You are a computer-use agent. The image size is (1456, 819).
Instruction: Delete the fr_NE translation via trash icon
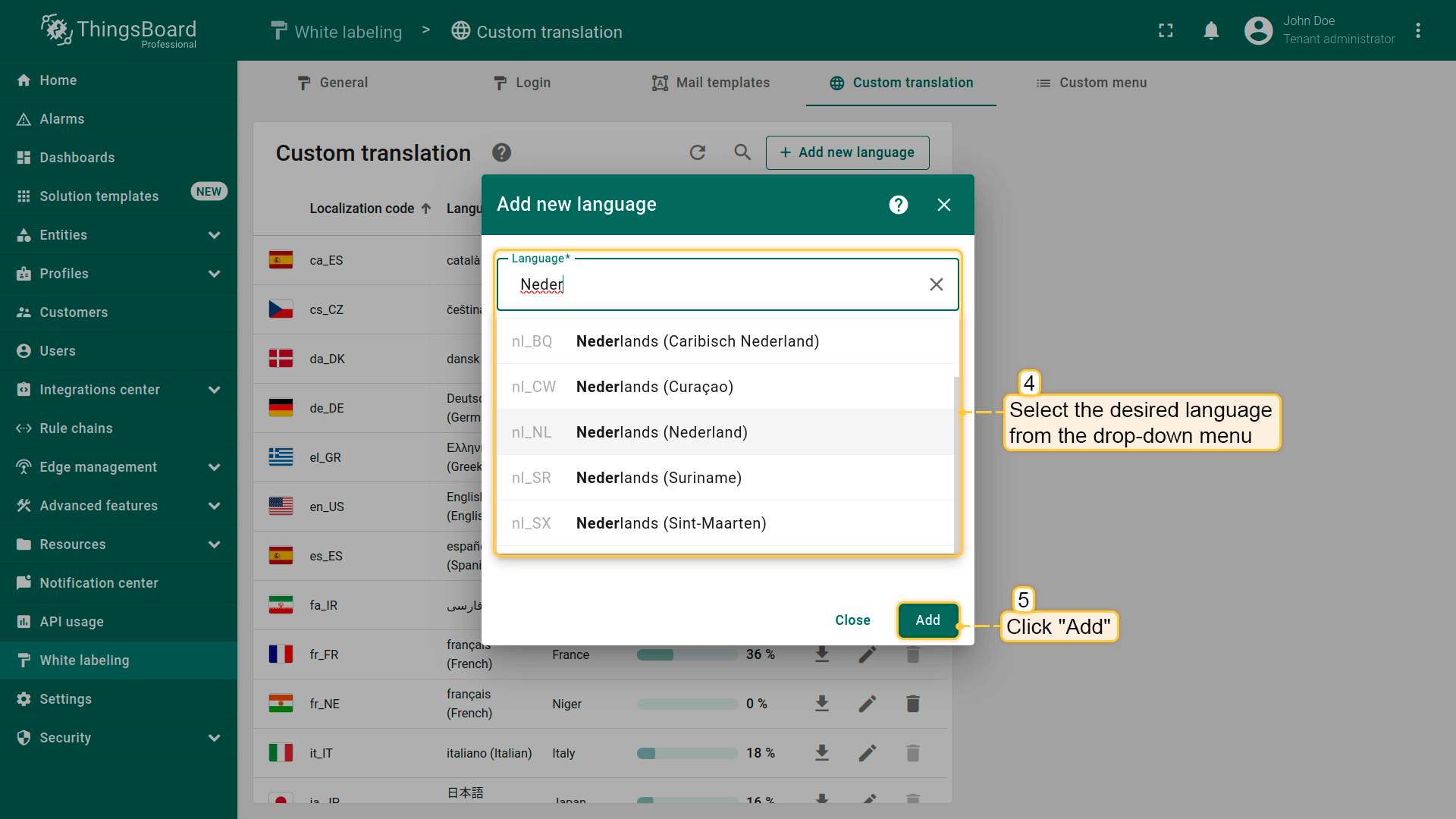pos(913,704)
